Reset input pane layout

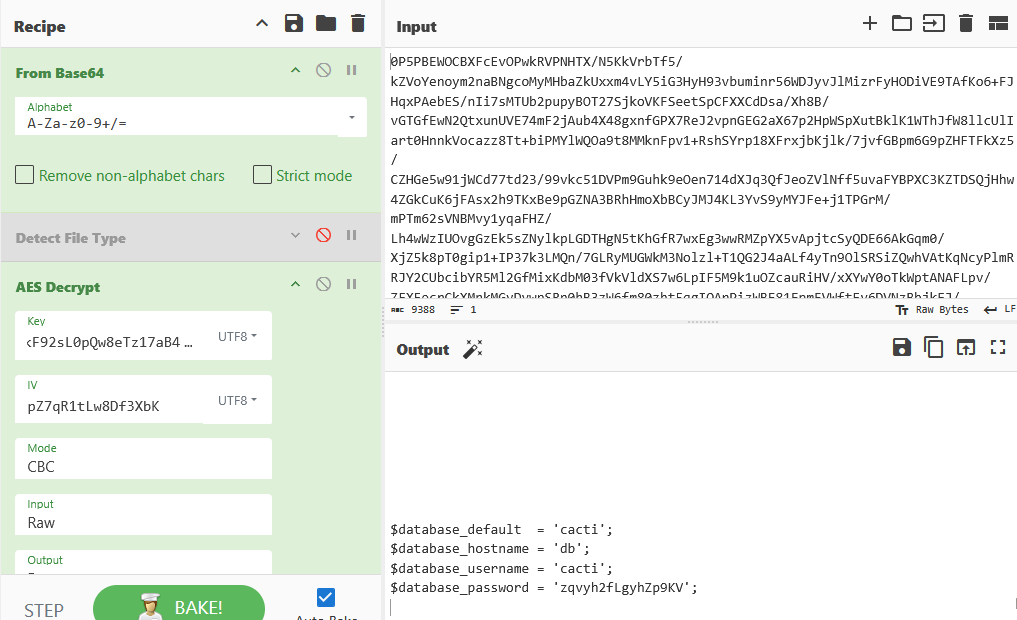tap(997, 24)
